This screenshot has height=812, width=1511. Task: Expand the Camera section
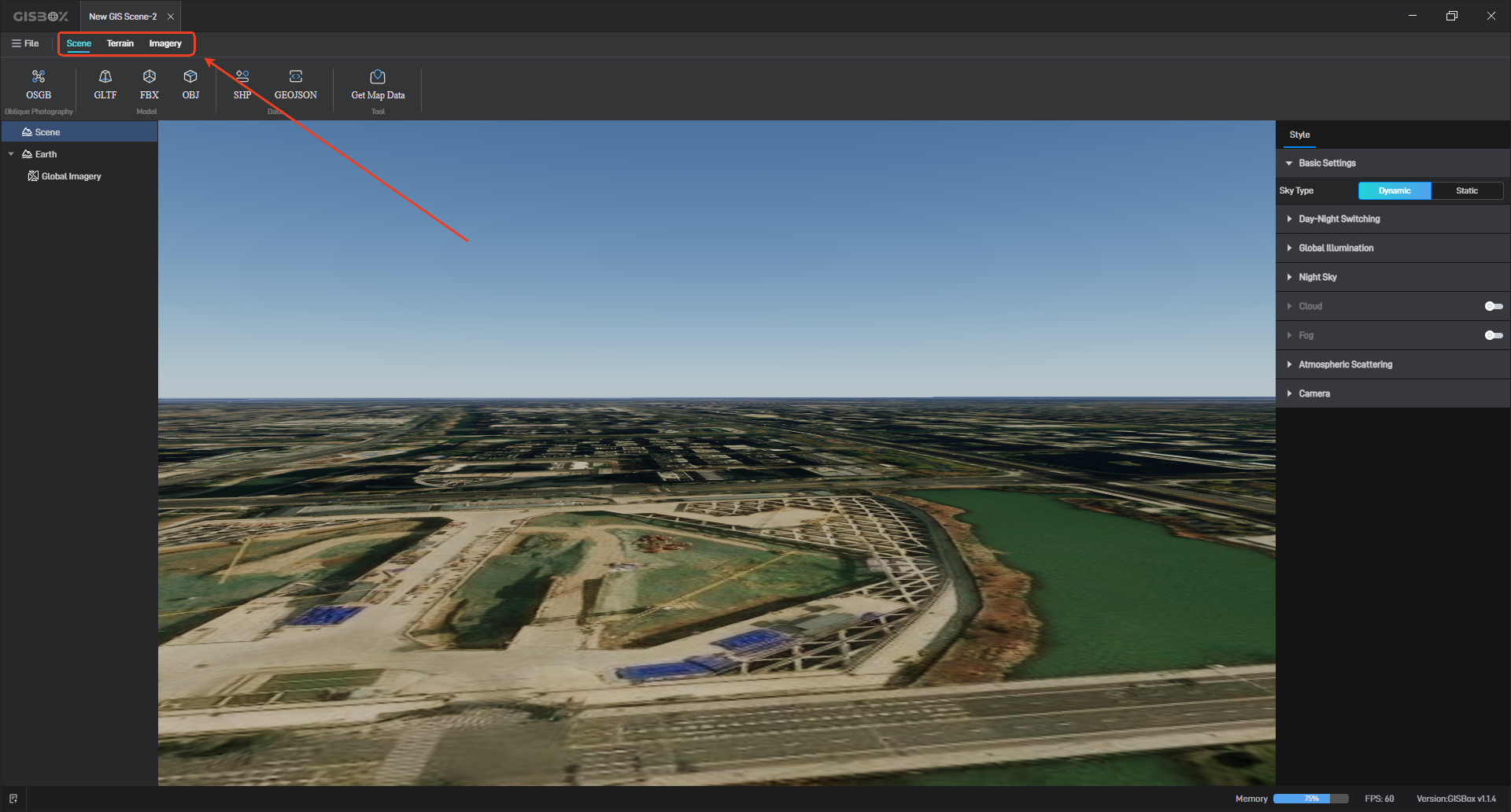pos(1393,393)
